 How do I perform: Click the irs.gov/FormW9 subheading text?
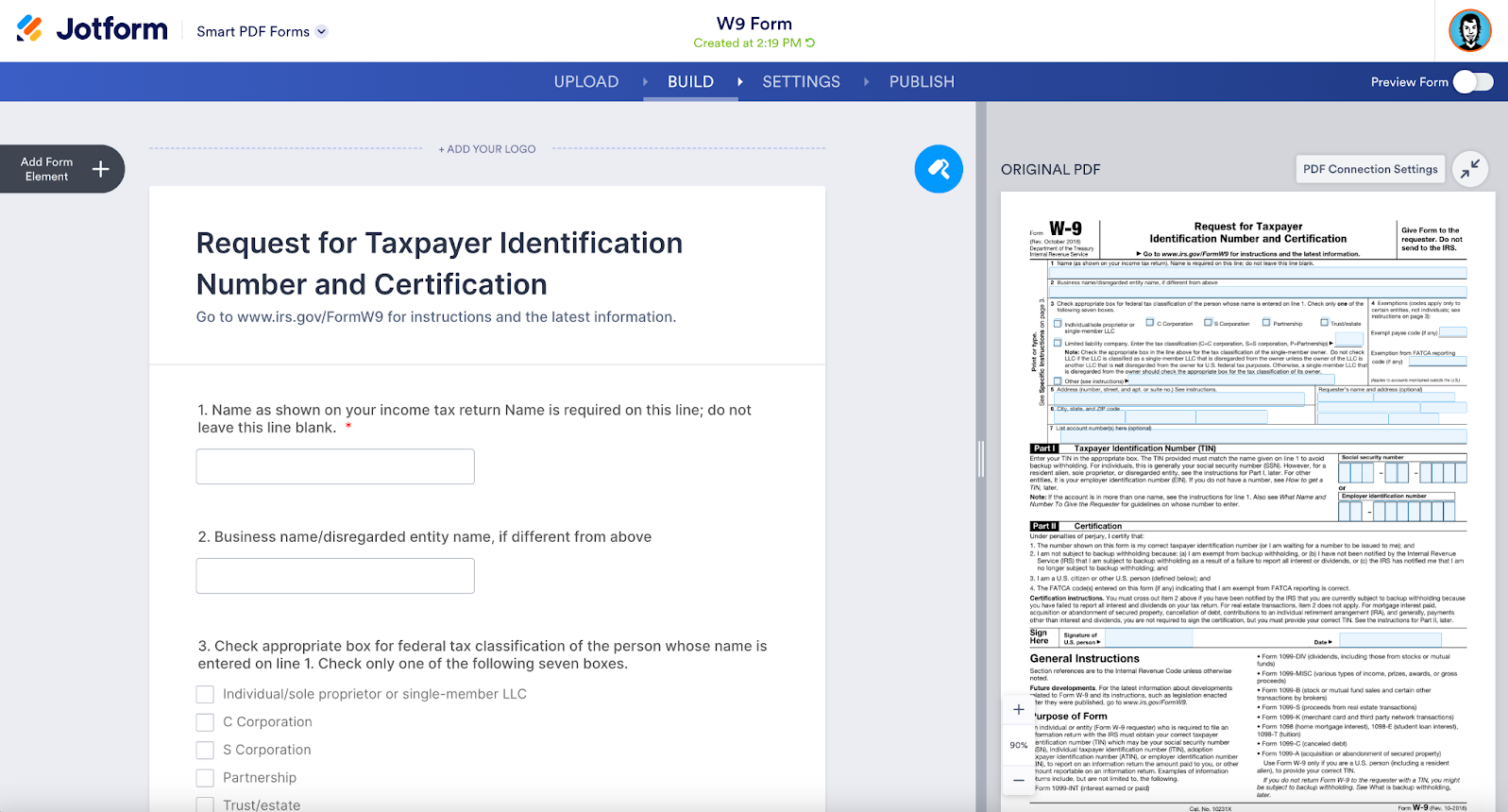436,317
